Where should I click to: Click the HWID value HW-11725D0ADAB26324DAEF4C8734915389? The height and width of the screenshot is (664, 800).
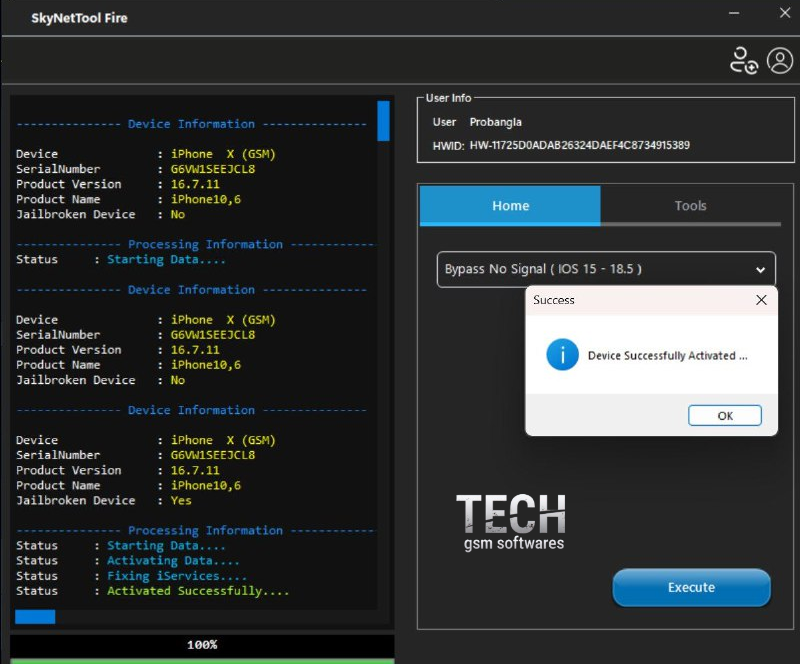(580, 145)
